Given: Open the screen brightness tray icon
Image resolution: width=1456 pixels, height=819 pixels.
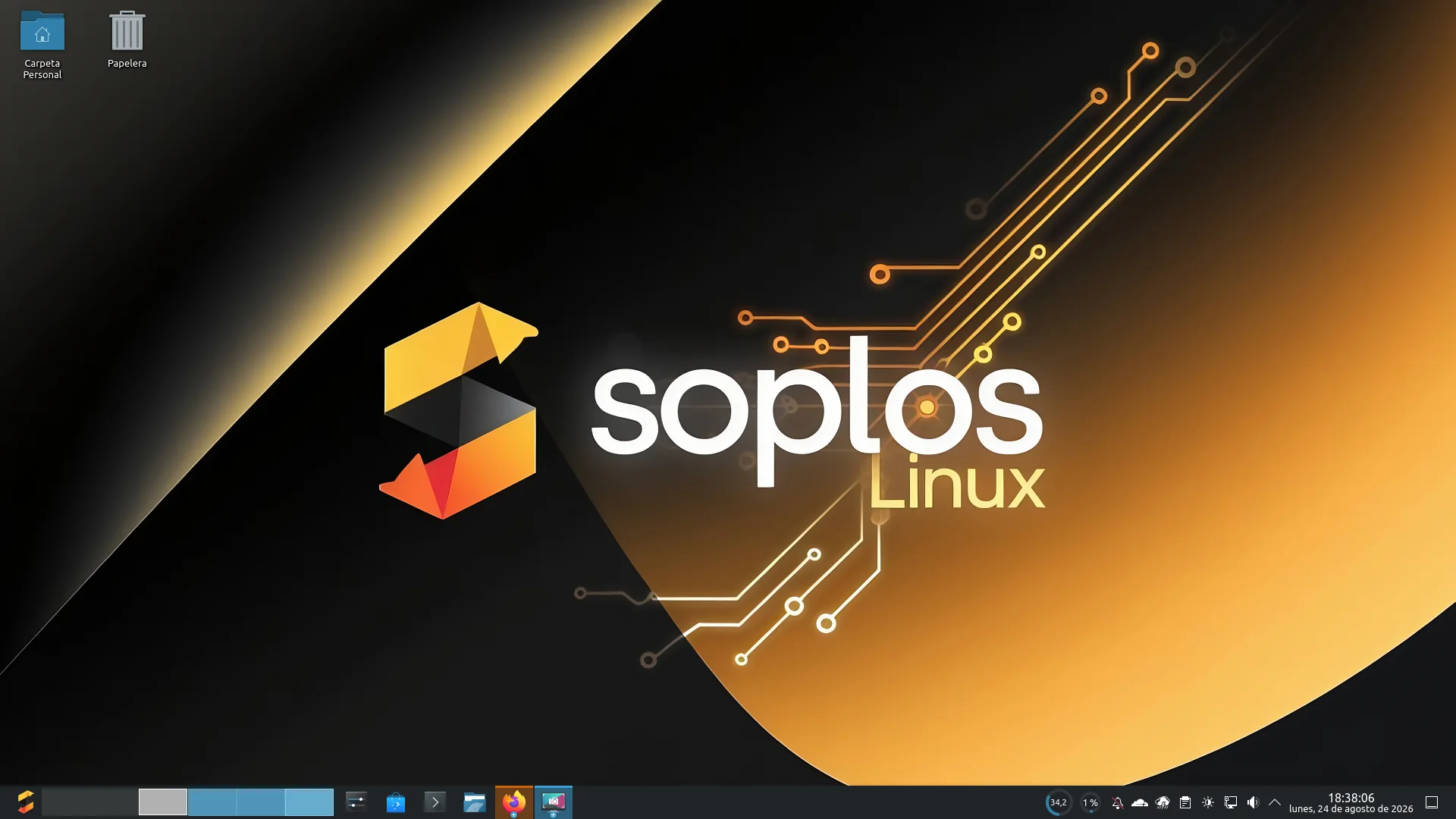Looking at the screenshot, I should [x=1208, y=802].
